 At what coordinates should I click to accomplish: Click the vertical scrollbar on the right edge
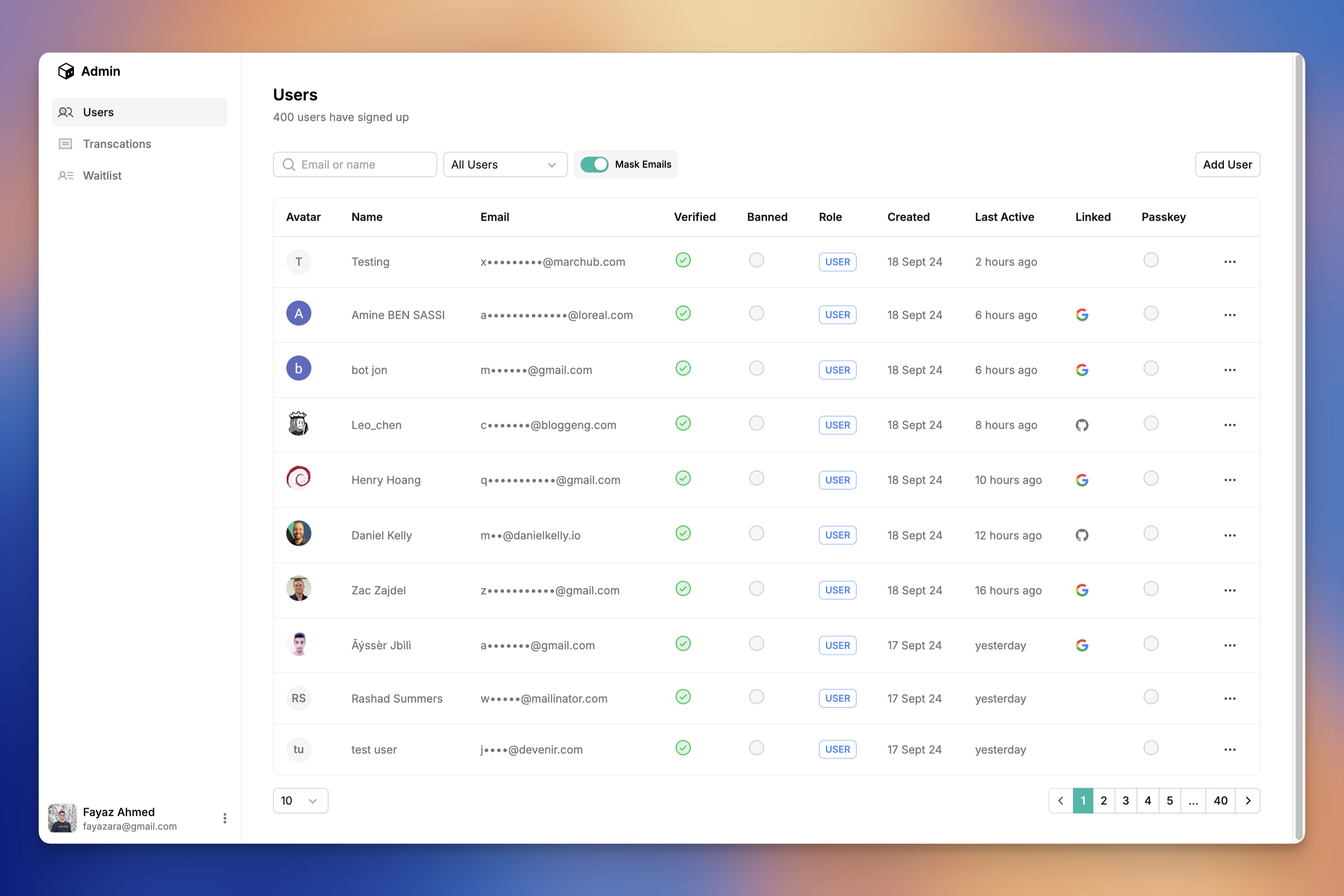click(x=1298, y=446)
